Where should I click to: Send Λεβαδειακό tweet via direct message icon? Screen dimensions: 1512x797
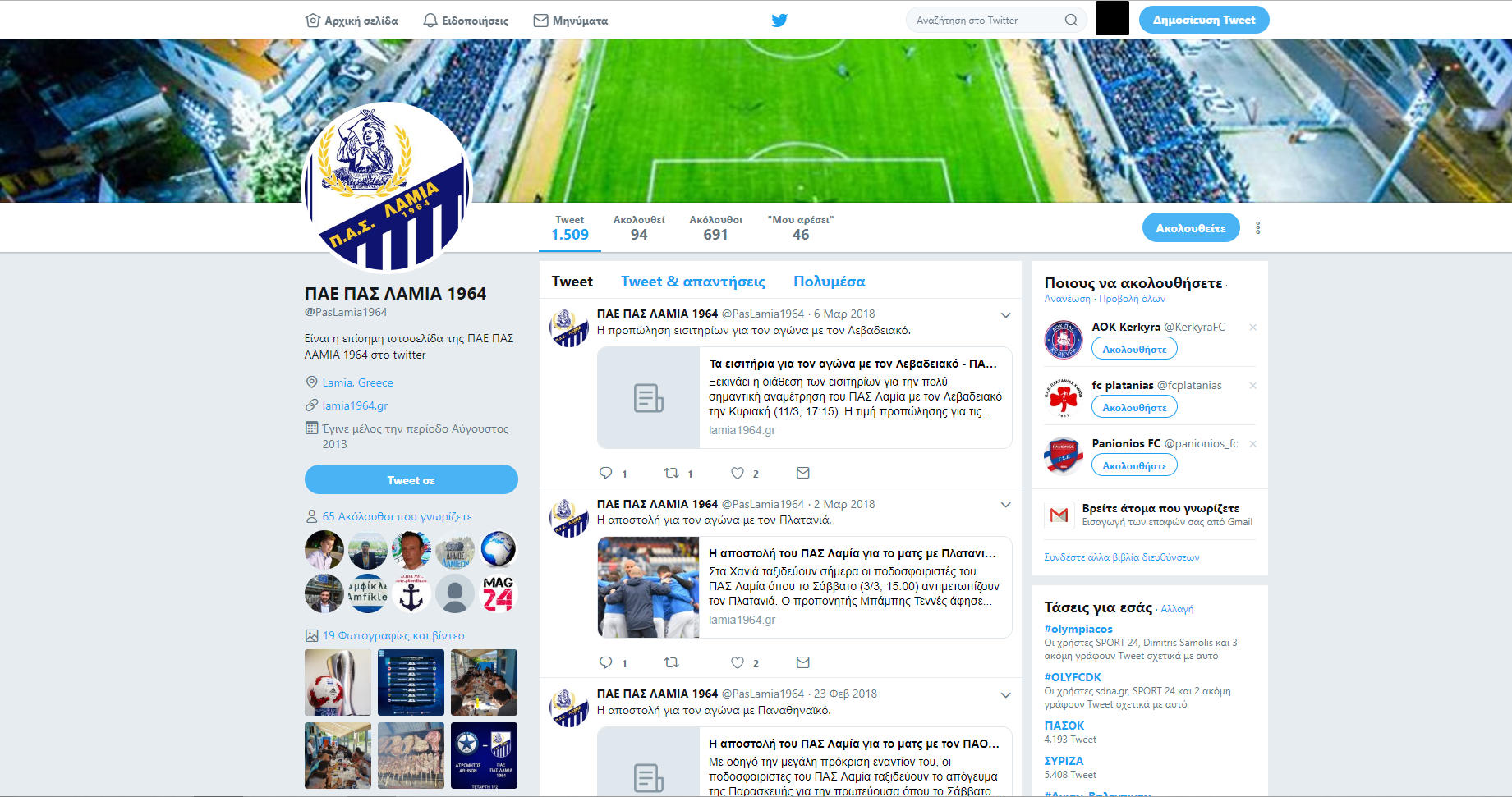pos(803,473)
